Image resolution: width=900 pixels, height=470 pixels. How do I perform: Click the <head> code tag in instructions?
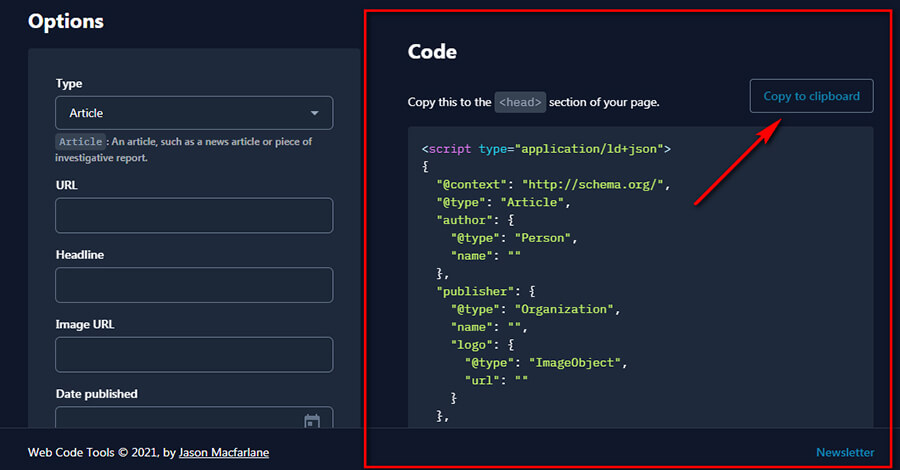pos(520,102)
